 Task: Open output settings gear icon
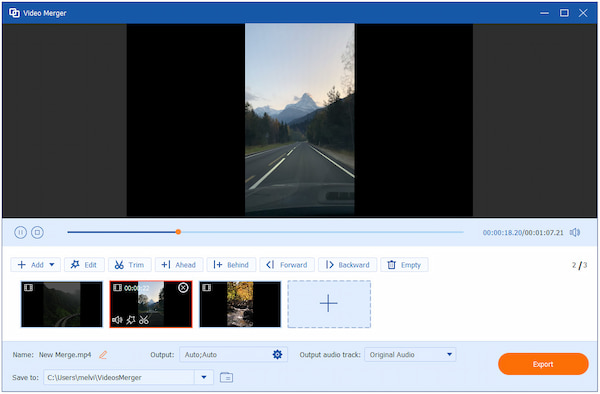277,355
